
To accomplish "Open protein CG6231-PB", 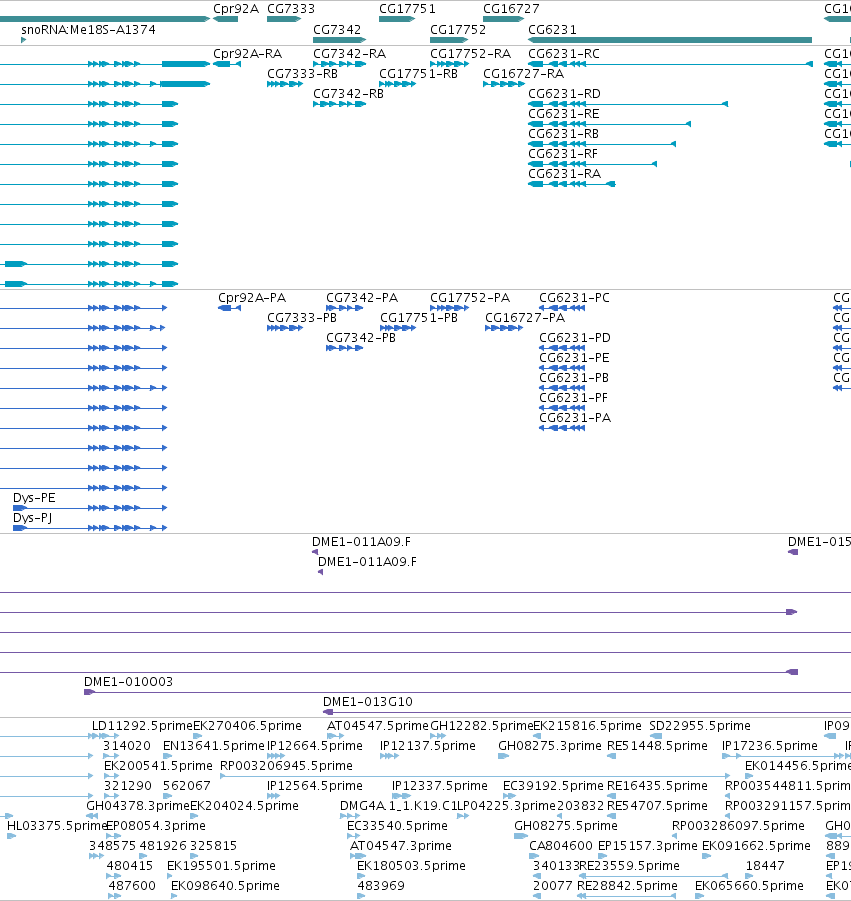I will [573, 378].
